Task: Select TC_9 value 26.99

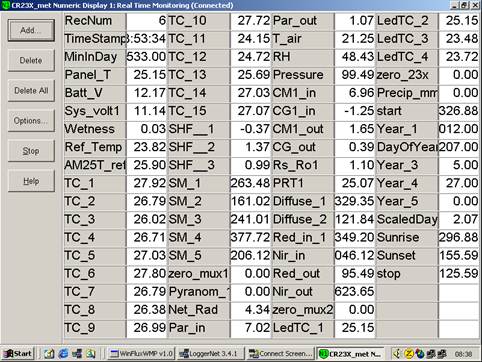Action: pyautogui.click(x=146, y=328)
